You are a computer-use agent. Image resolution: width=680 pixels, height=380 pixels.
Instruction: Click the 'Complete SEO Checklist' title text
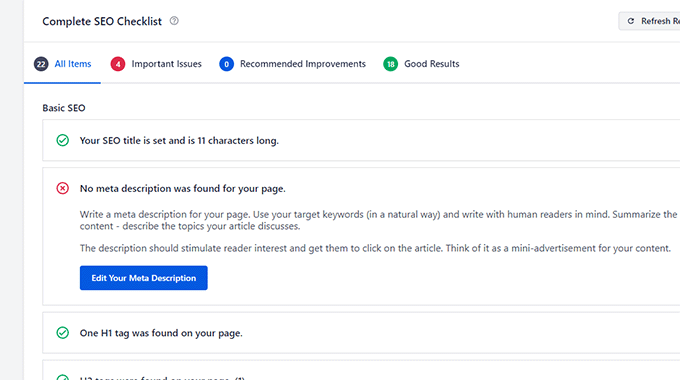(102, 21)
